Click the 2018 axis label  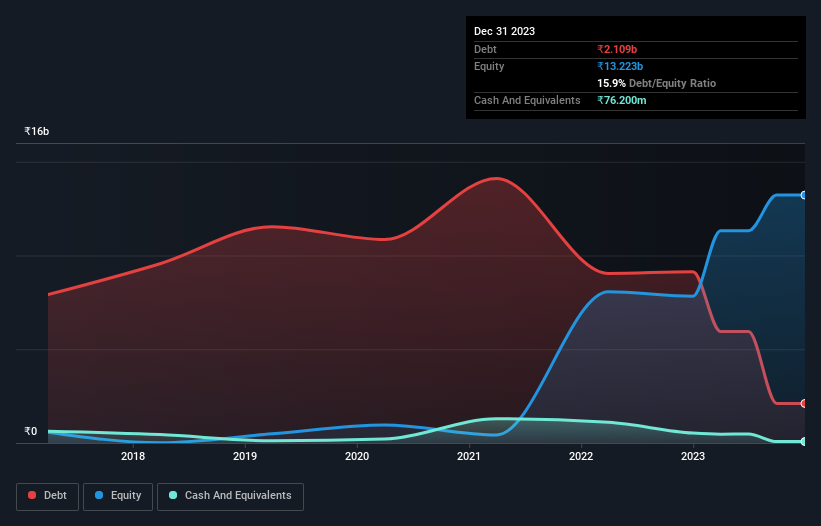tap(133, 456)
